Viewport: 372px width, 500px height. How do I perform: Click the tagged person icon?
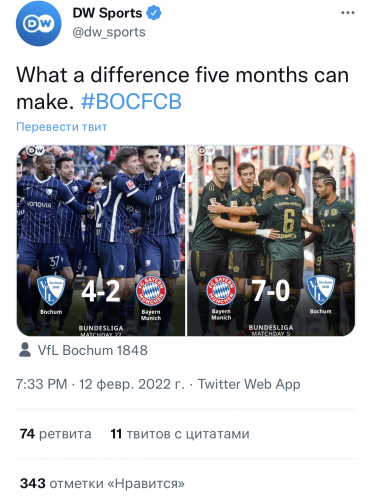(x=25, y=350)
